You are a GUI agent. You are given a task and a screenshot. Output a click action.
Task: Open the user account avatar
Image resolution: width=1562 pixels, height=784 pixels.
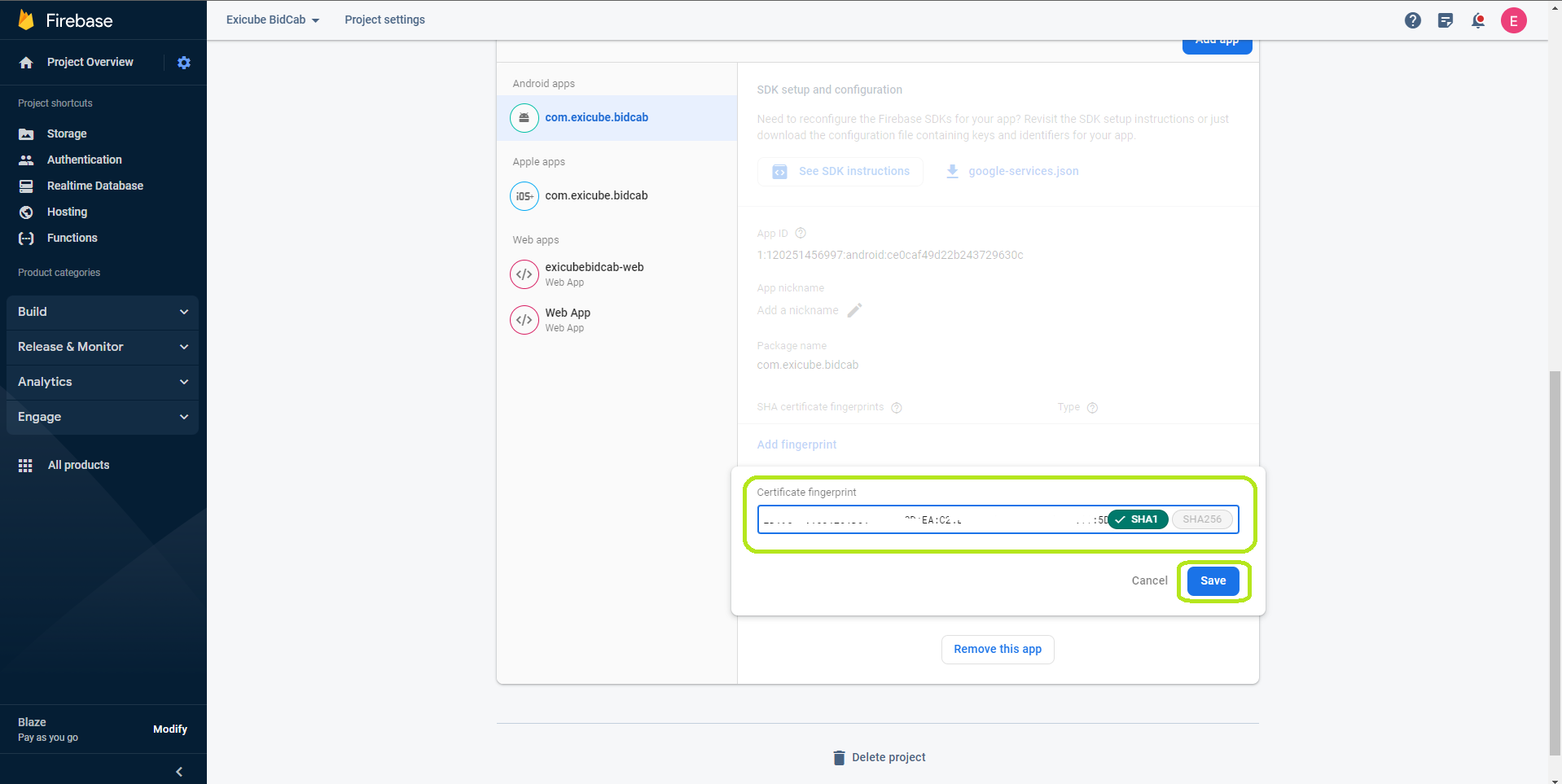1513,20
